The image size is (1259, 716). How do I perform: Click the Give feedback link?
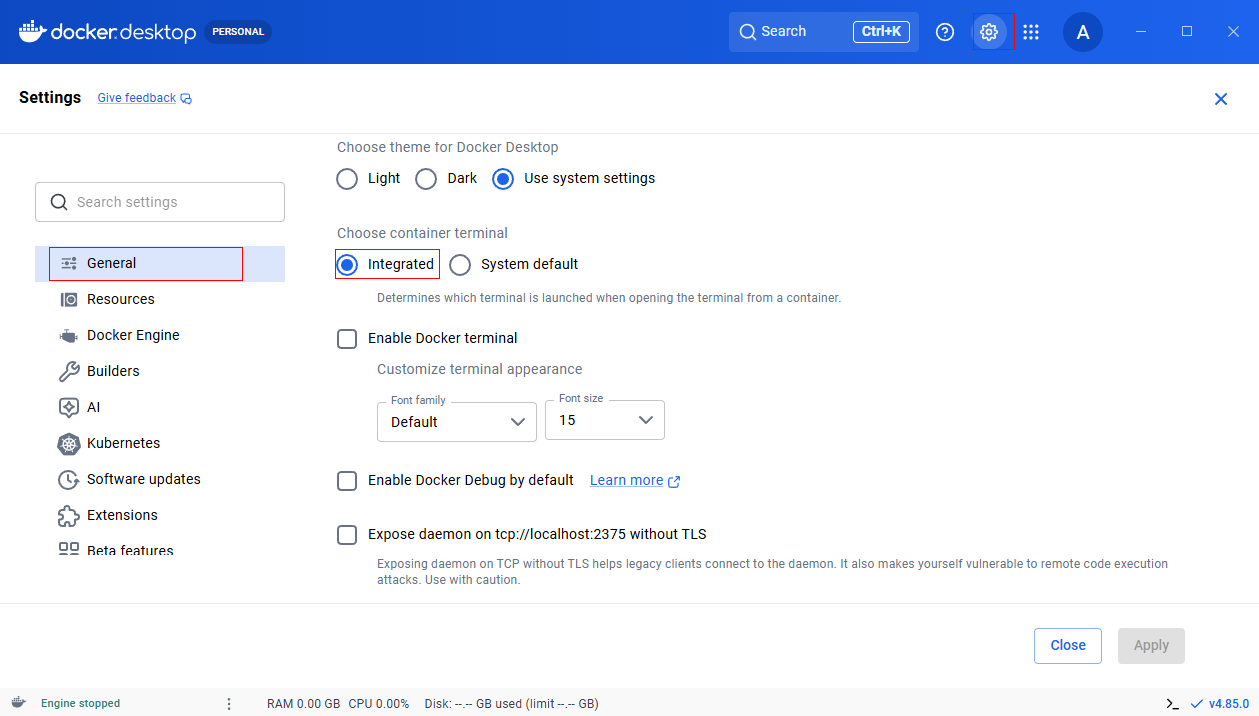click(137, 98)
